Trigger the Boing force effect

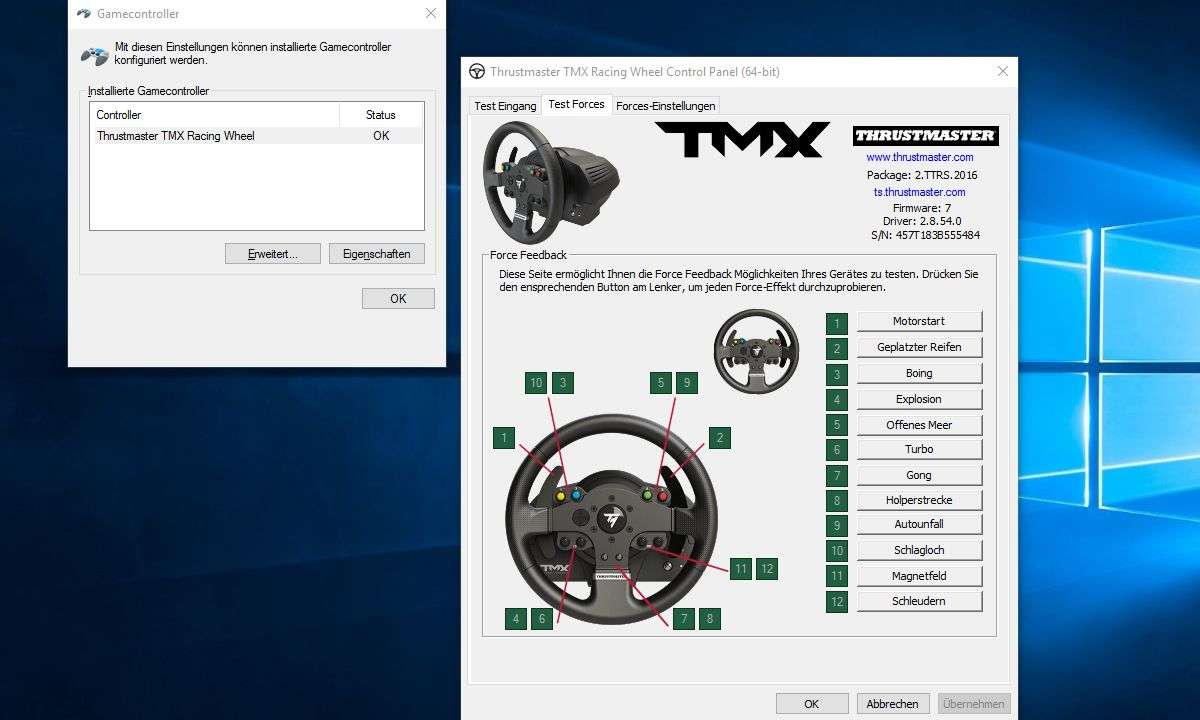coord(919,373)
